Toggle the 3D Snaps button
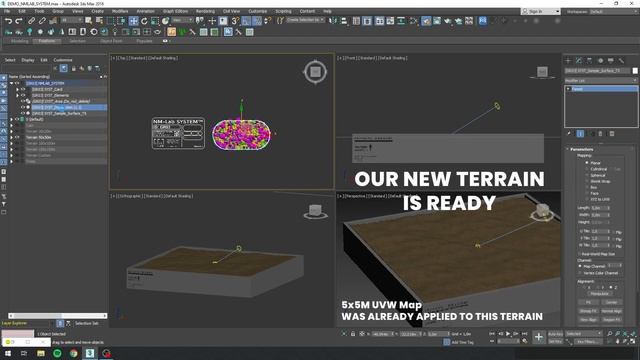 coord(236,21)
